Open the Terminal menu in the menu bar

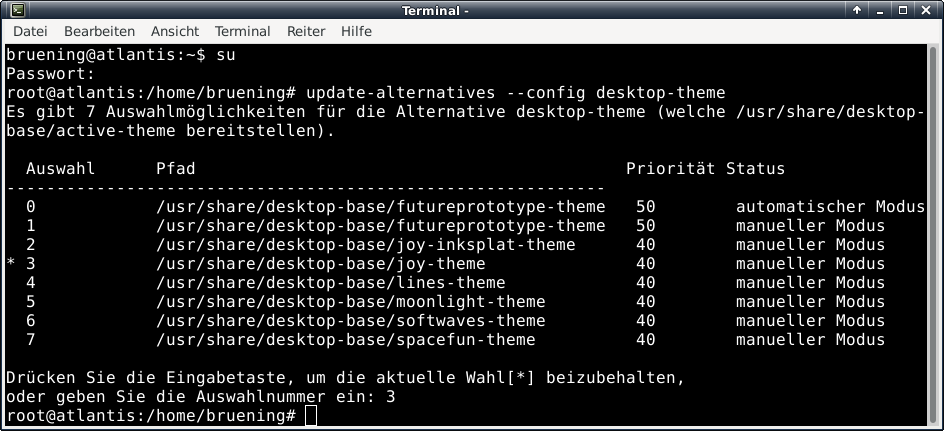242,31
